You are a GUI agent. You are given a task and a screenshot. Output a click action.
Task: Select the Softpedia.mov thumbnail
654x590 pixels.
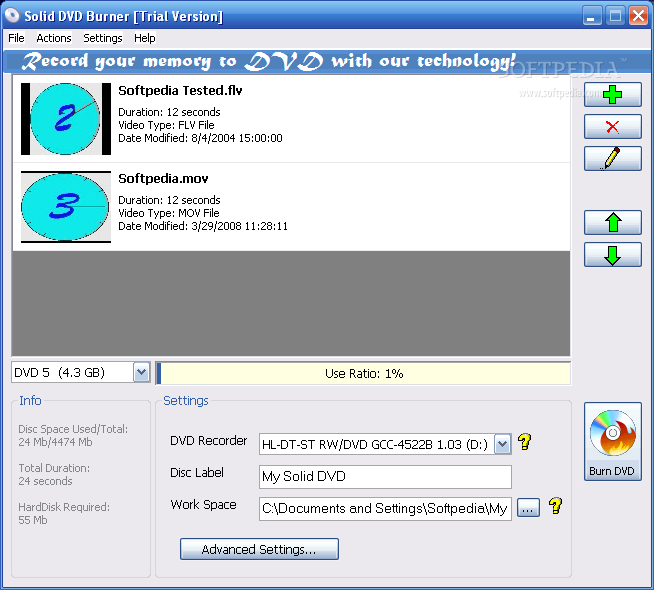pyautogui.click(x=66, y=207)
